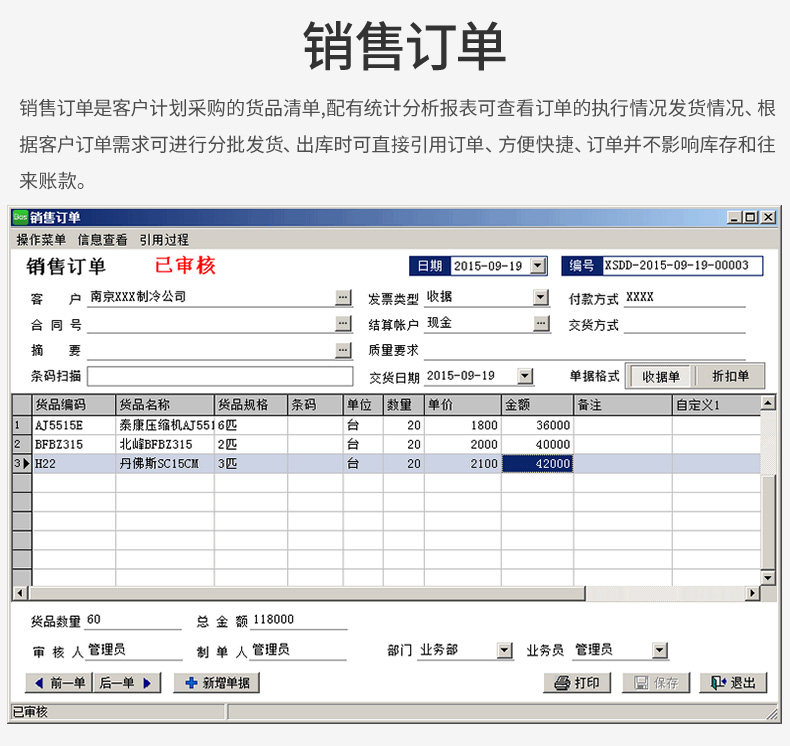790x746 pixels.
Task: Expand the delivery date dropdown
Action: (525, 376)
